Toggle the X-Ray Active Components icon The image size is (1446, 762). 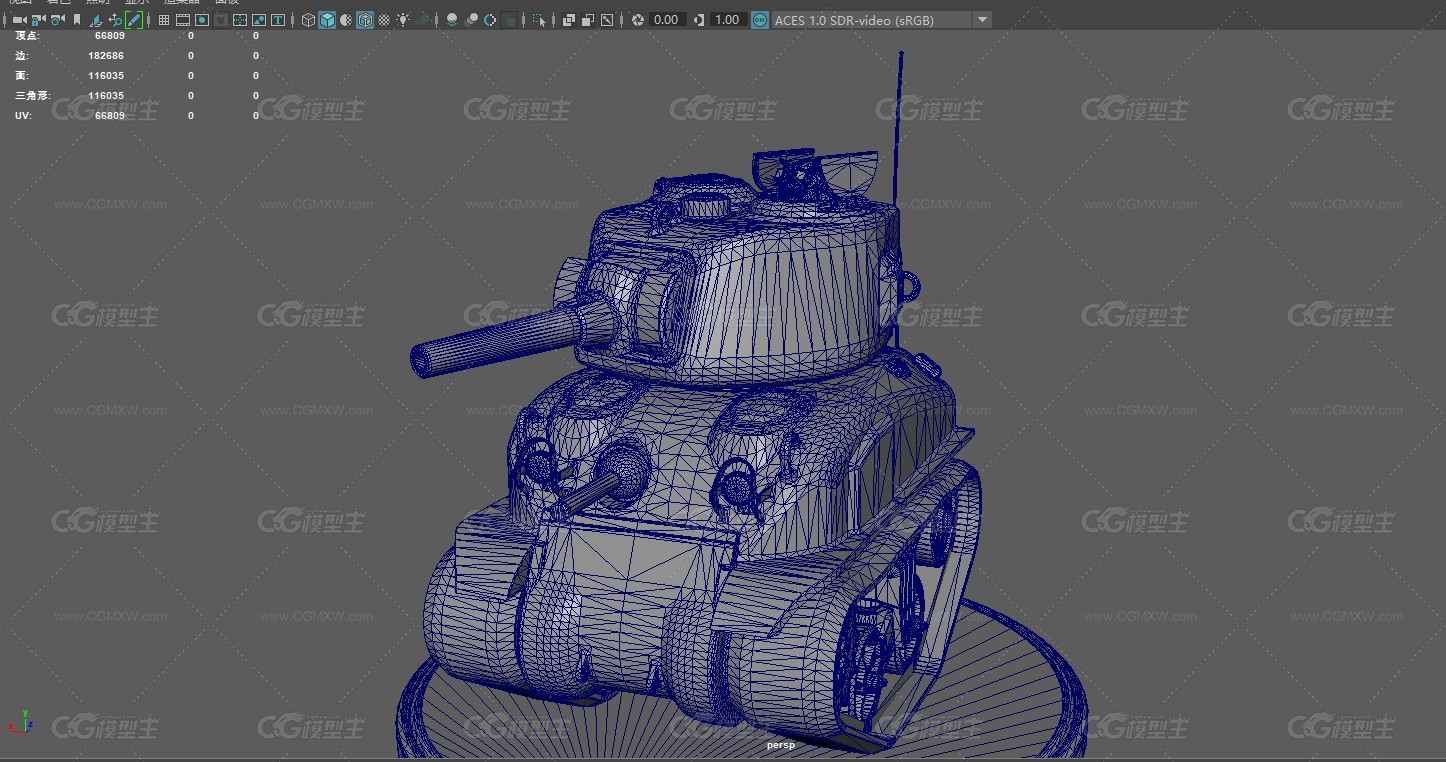point(588,20)
